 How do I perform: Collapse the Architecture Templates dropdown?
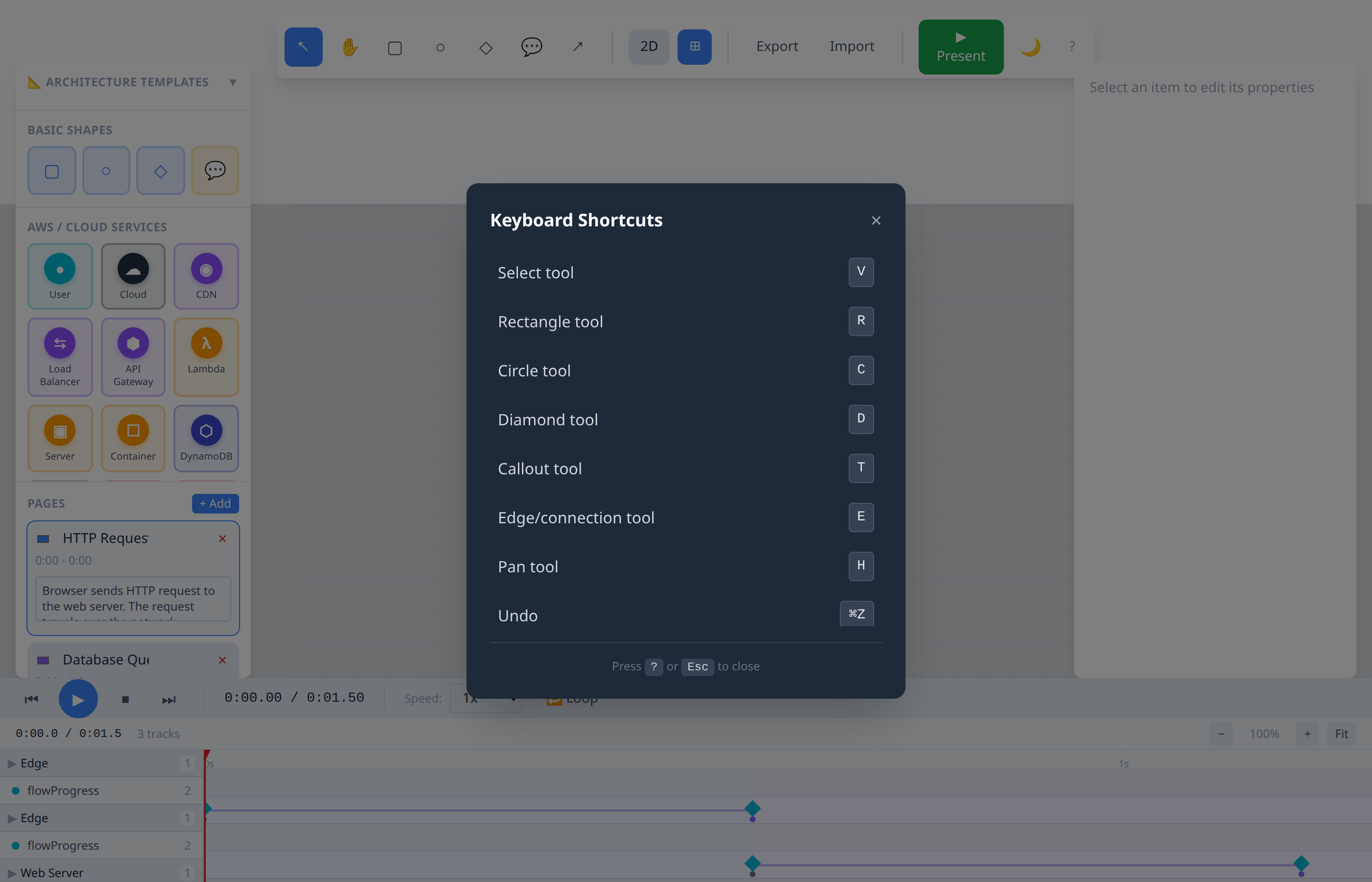(x=232, y=82)
